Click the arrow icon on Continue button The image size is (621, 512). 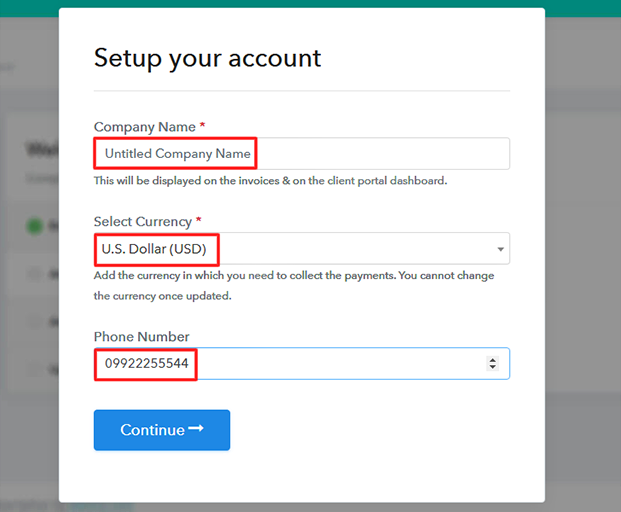196,429
